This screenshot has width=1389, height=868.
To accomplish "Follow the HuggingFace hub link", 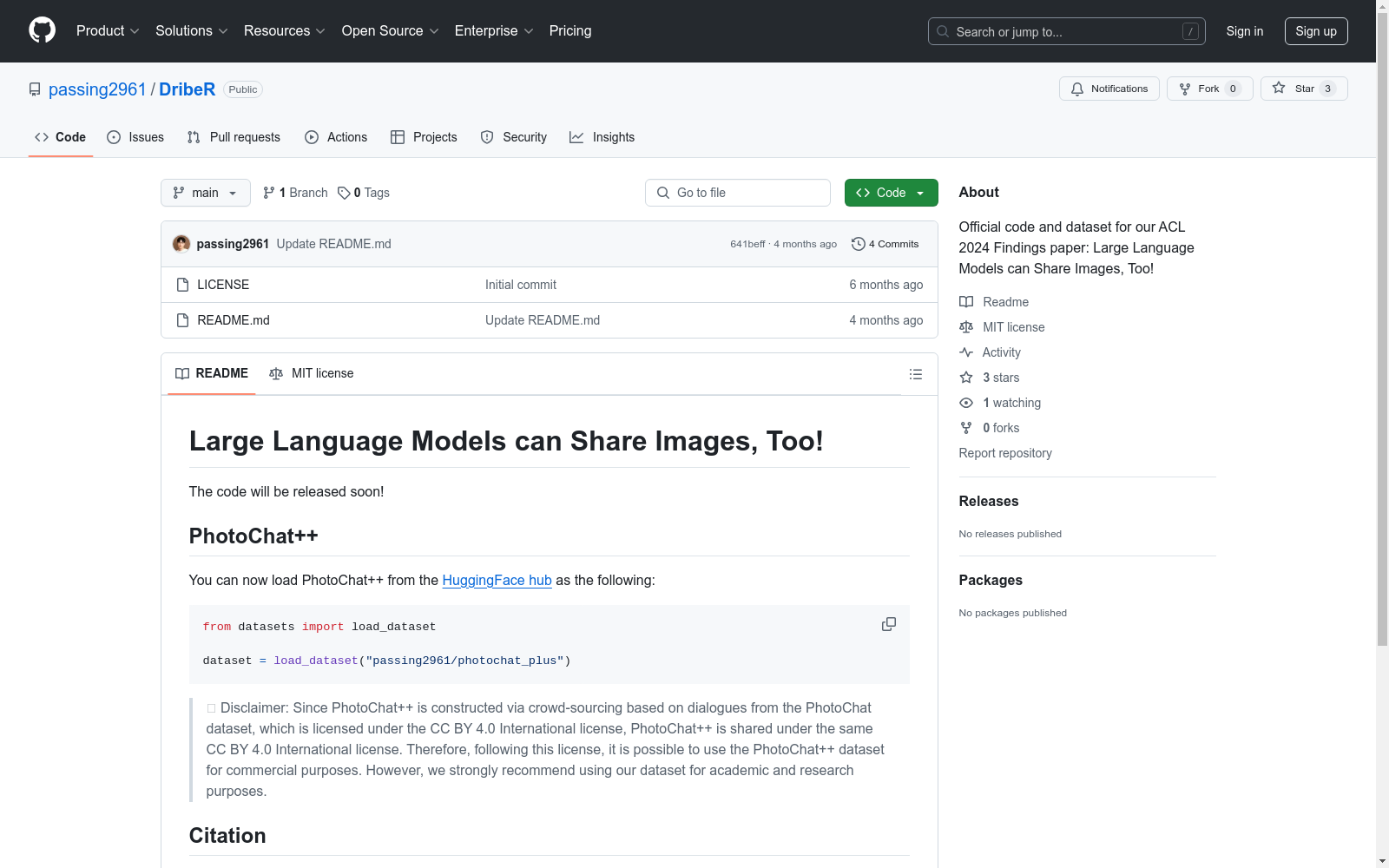I will pyautogui.click(x=497, y=580).
